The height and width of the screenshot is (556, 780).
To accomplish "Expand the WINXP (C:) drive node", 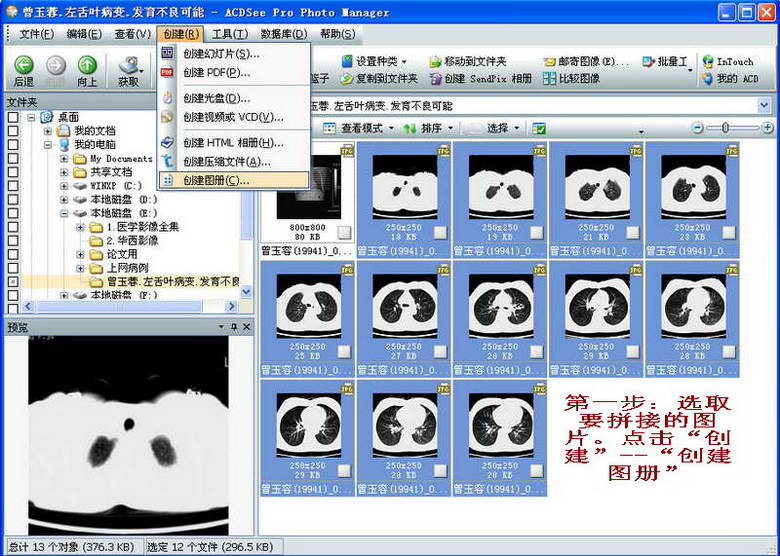I will (x=64, y=186).
